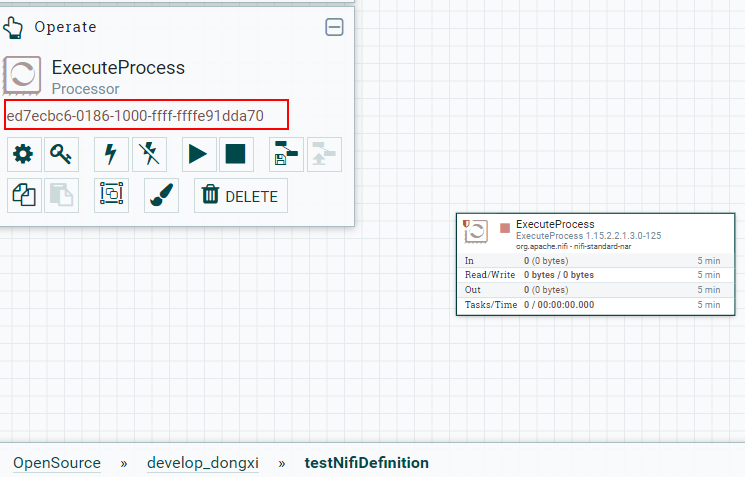The height and width of the screenshot is (477, 745).
Task: Open access policies key icon
Action: point(61,154)
